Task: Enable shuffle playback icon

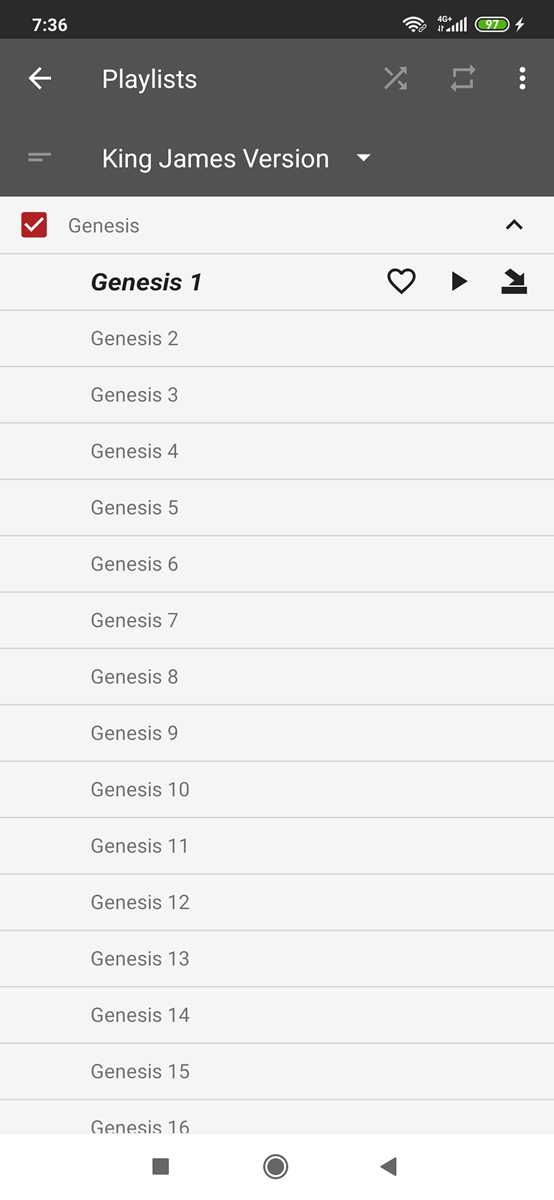Action: point(396,79)
